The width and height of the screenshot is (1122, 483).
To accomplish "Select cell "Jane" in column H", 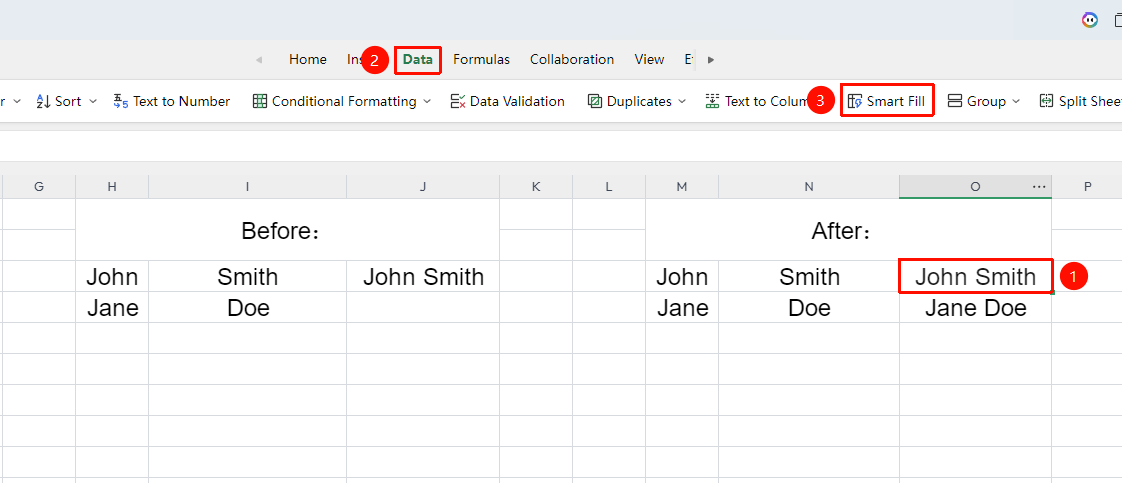I will pos(112,308).
